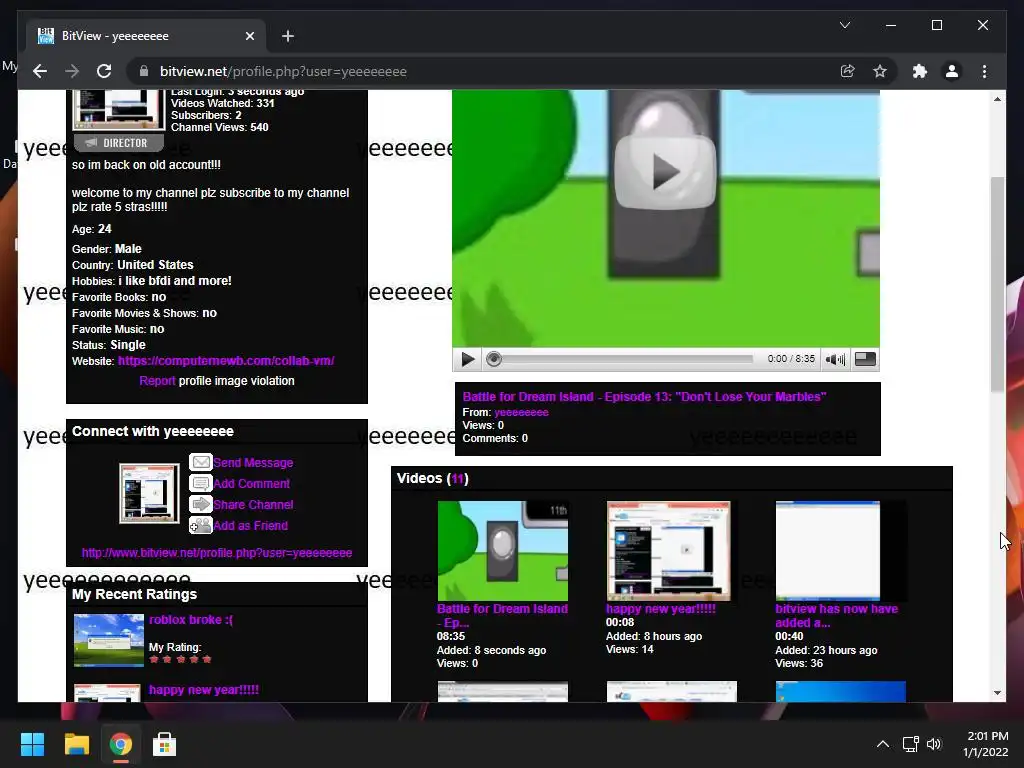Go back using the browser back arrow
Viewport: 1024px width, 768px height.
(40, 71)
